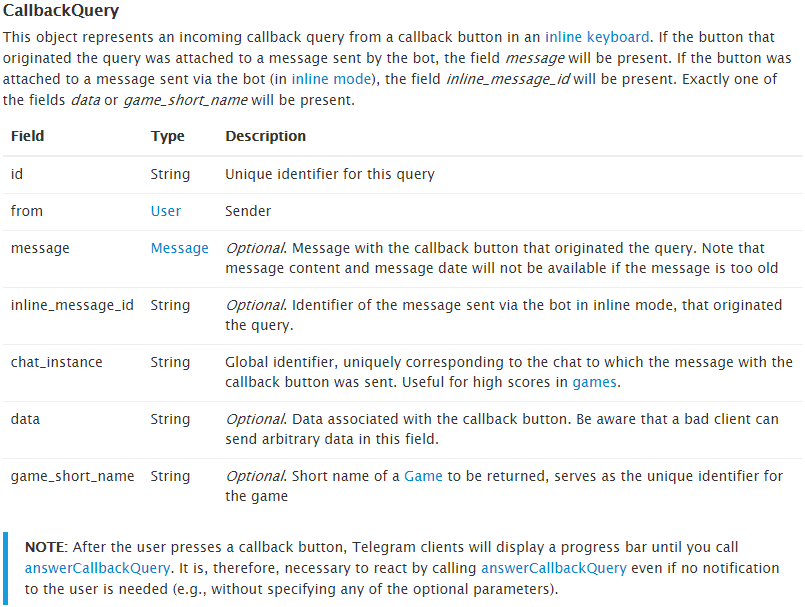The width and height of the screenshot is (805, 607).
Task: Click the Field column header
Action: [x=28, y=136]
